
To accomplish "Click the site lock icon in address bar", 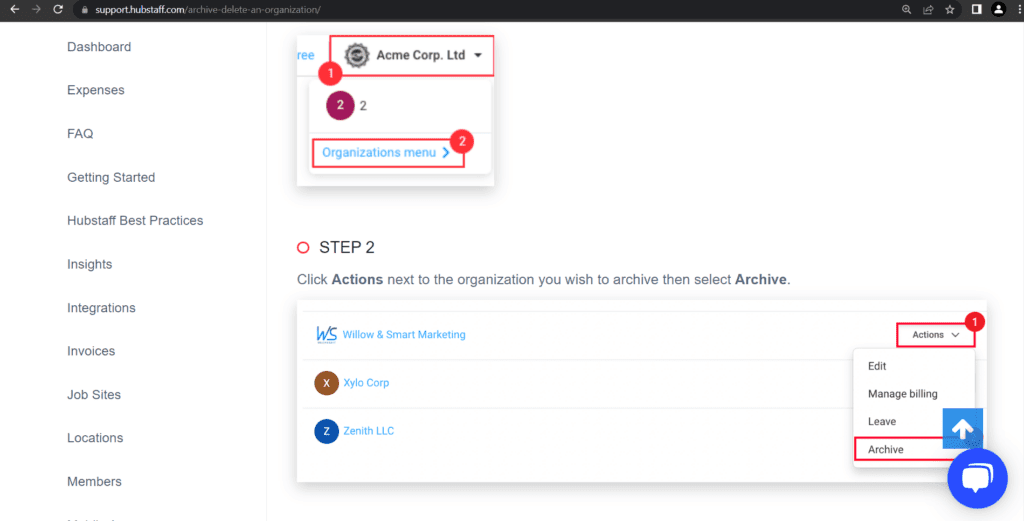I will 84,10.
